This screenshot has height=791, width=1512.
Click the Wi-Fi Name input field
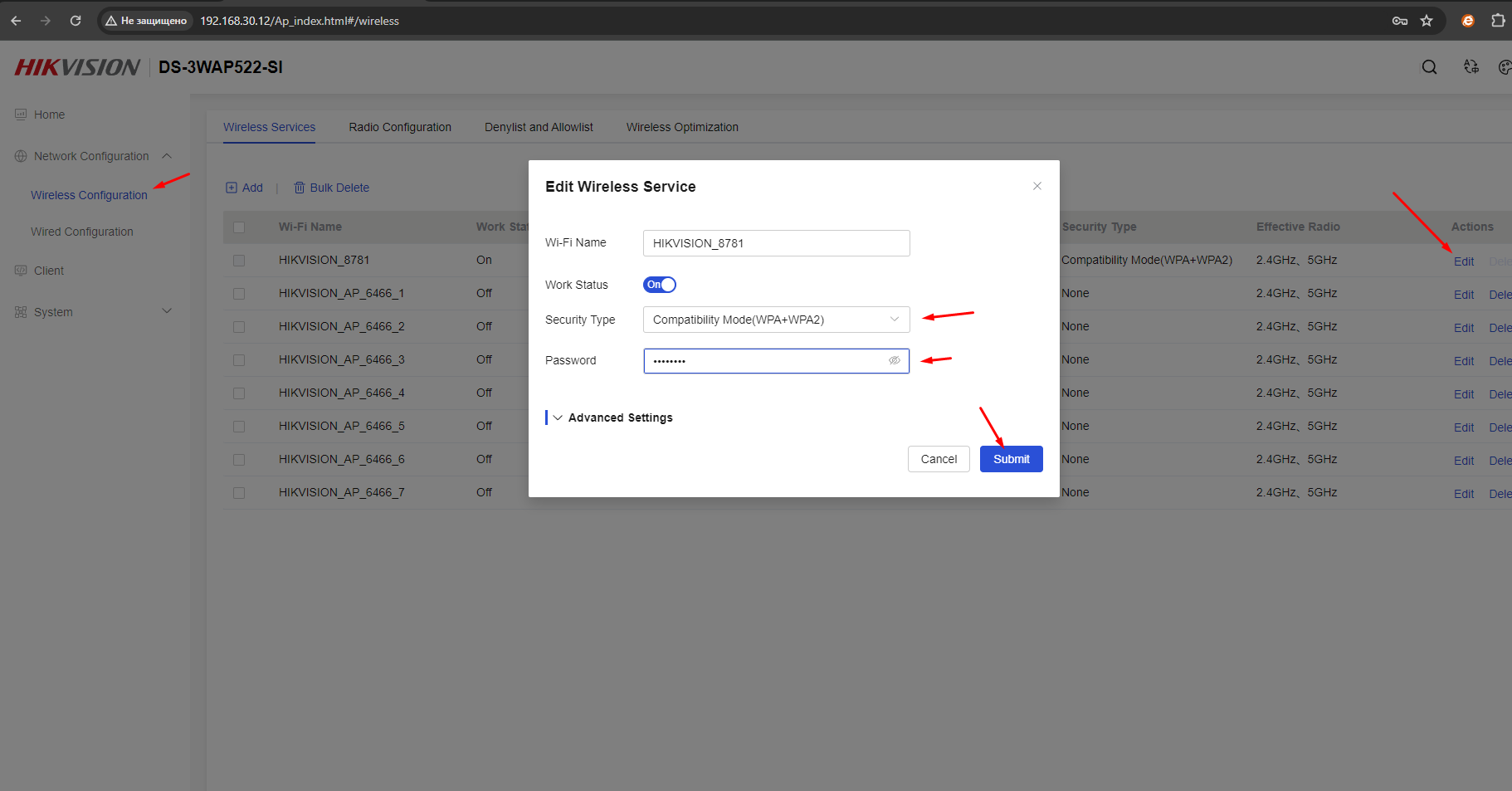click(x=776, y=243)
